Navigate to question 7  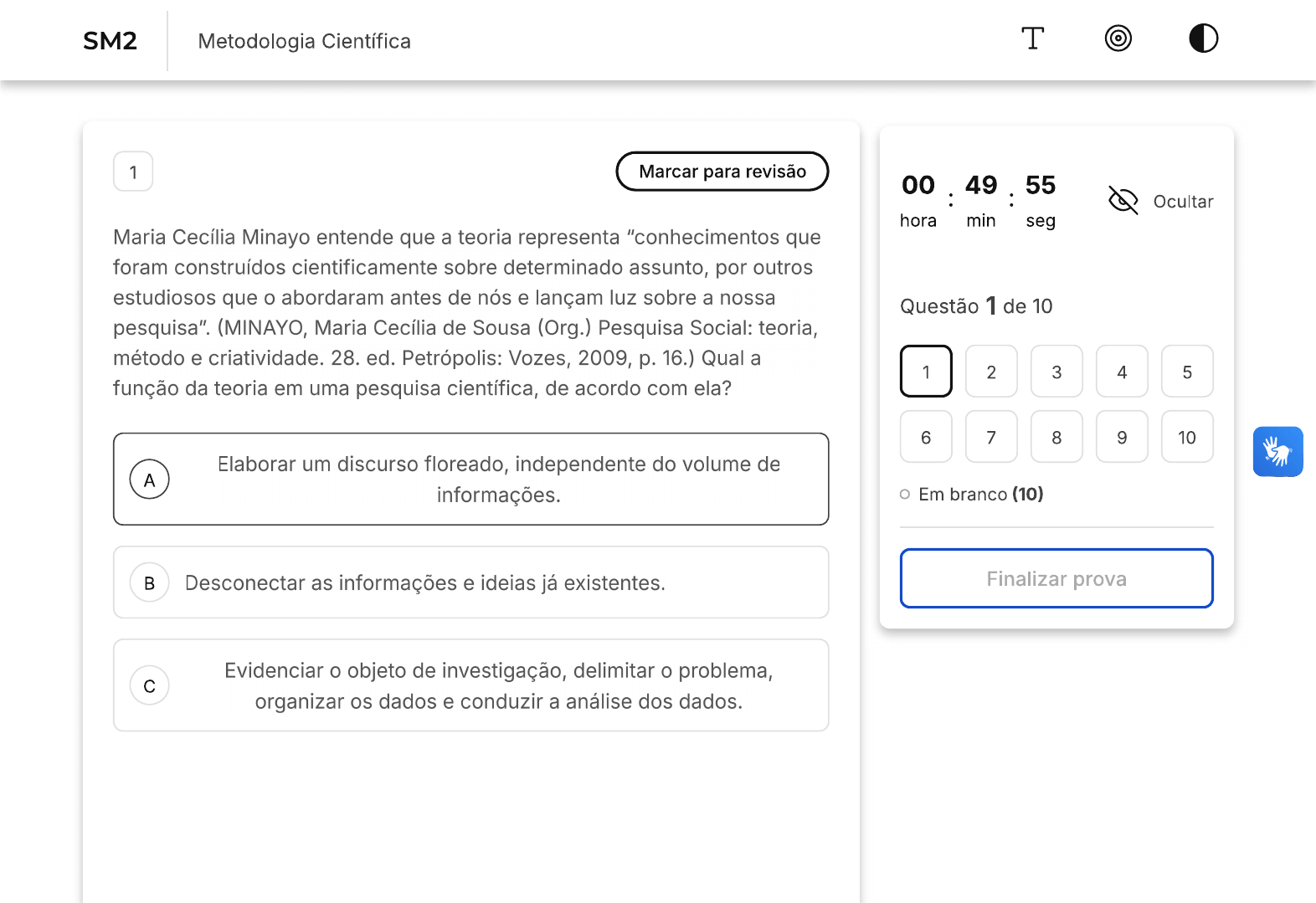[x=991, y=437]
